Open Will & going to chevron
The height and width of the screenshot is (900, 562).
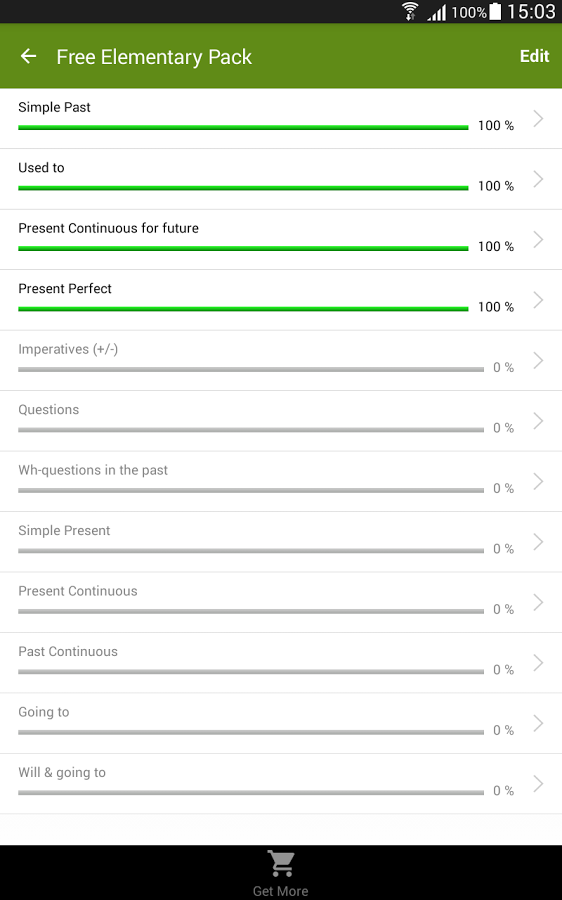[x=538, y=783]
